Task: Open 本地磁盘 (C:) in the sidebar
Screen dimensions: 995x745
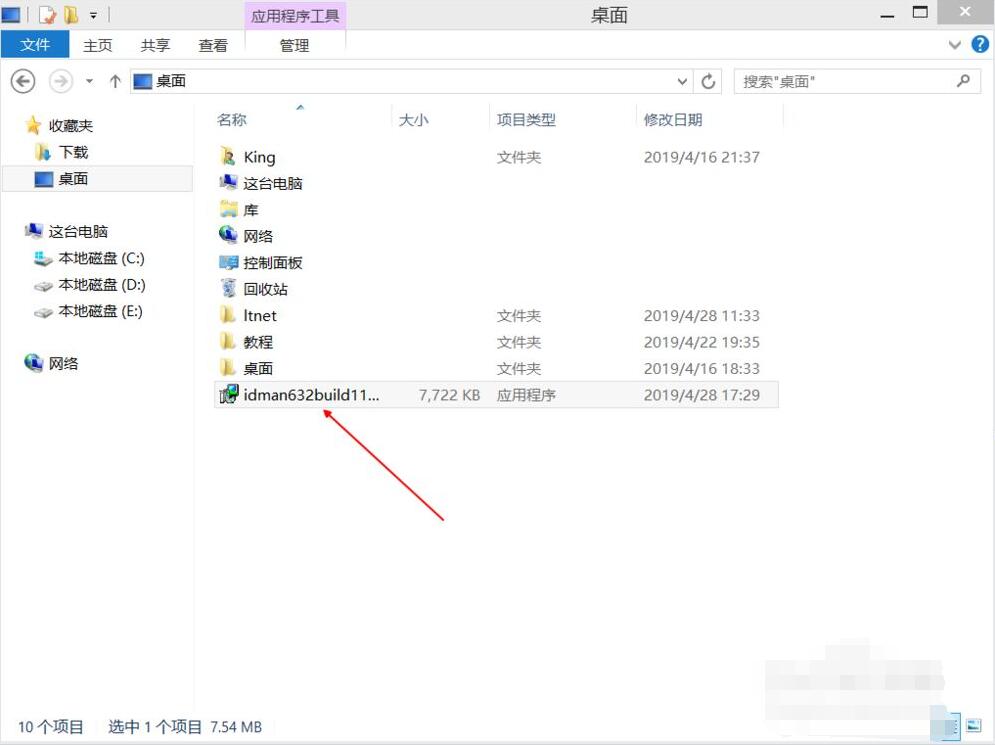Action: click(x=89, y=258)
